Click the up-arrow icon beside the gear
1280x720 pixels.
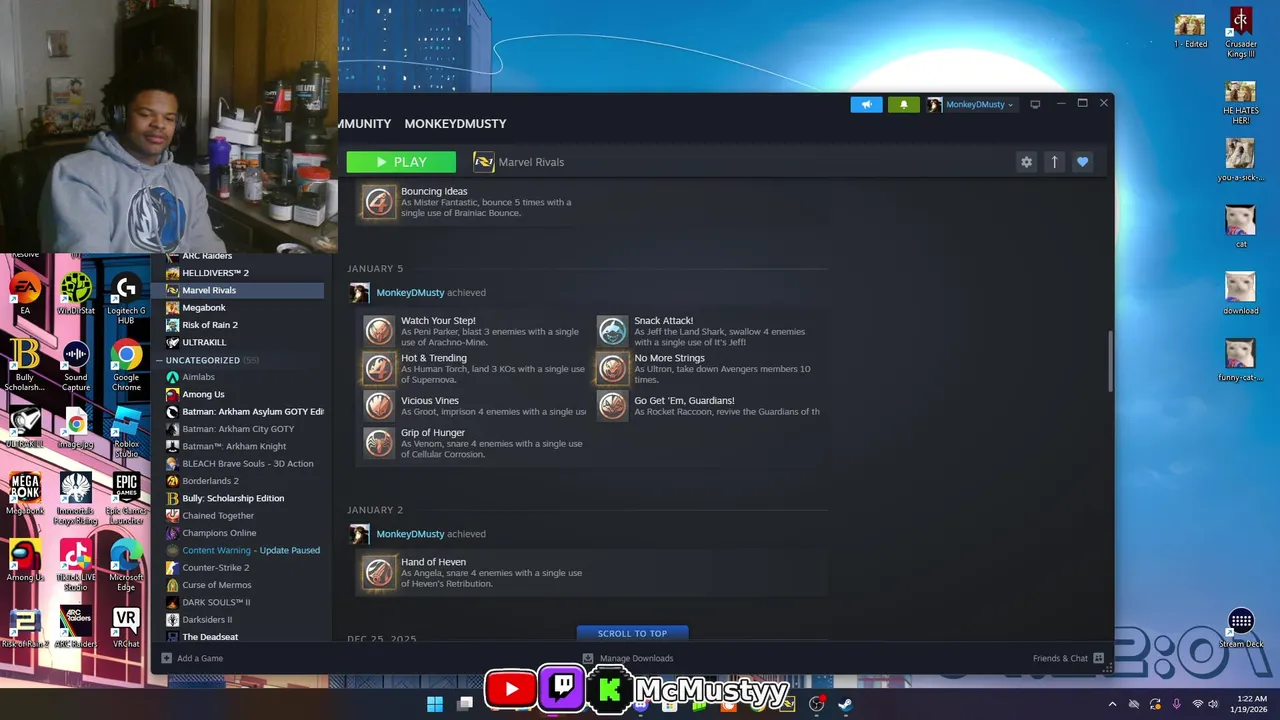[1054, 162]
